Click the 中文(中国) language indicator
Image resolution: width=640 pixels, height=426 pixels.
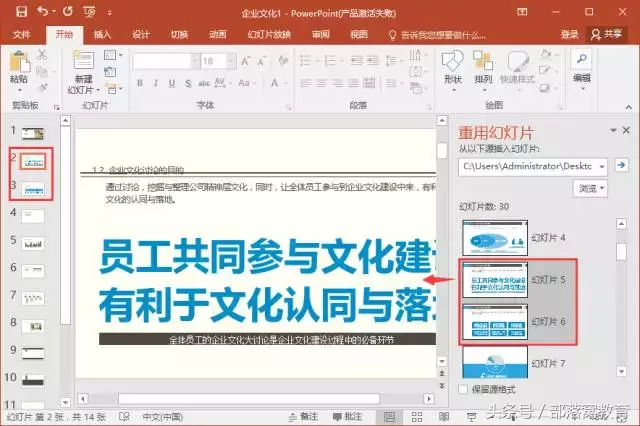162,417
